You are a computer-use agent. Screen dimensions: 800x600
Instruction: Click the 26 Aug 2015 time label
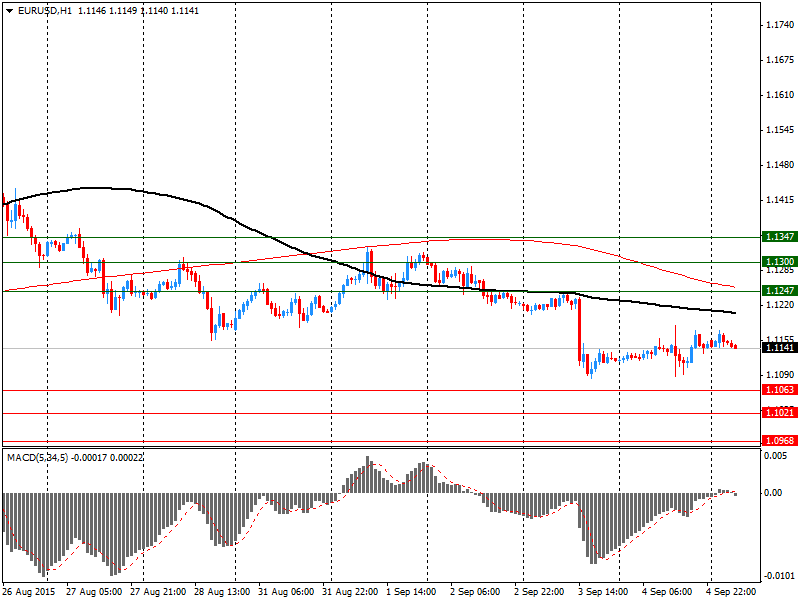[x=29, y=592]
